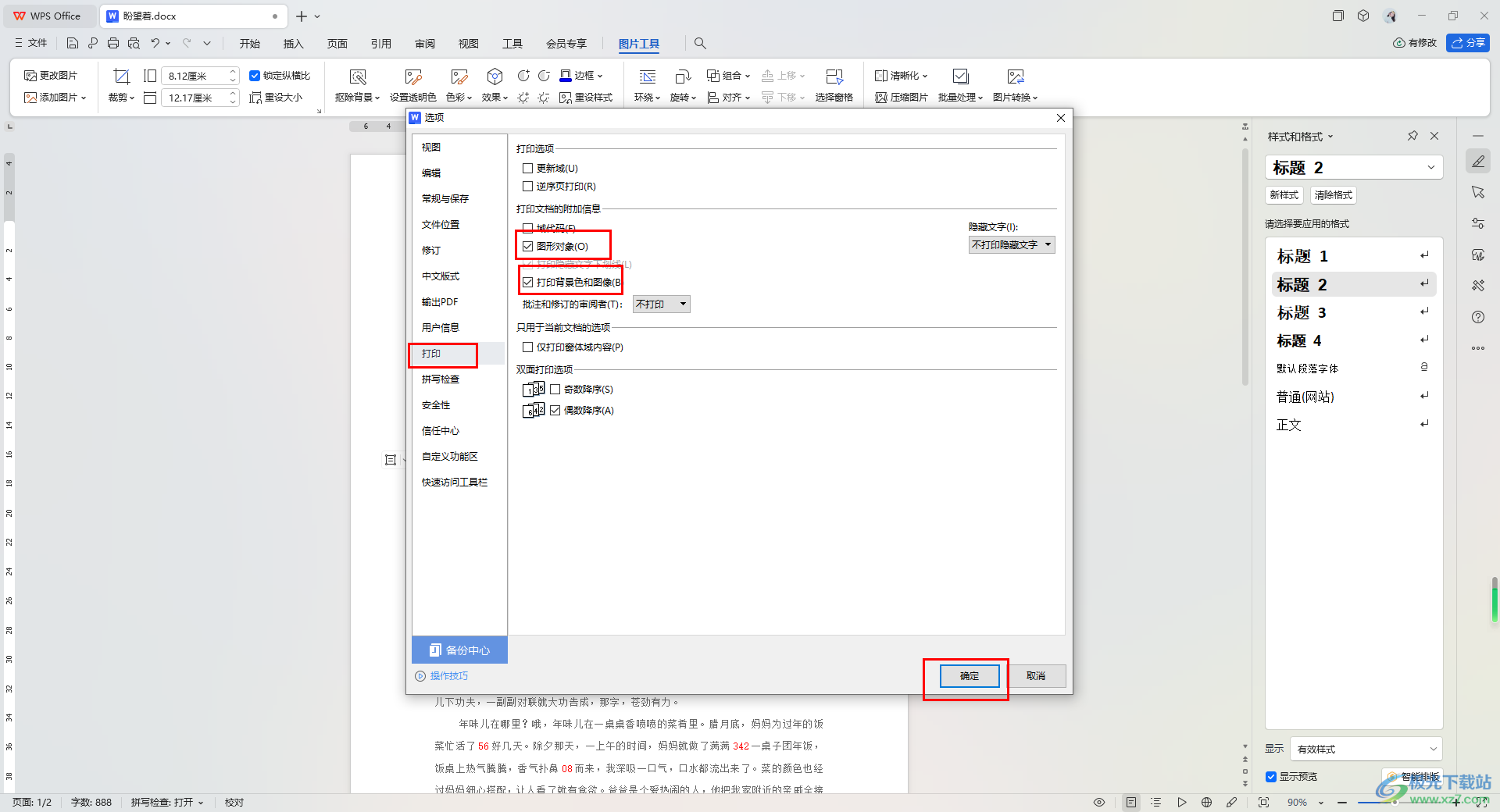Select Print category in options list

pos(458,354)
